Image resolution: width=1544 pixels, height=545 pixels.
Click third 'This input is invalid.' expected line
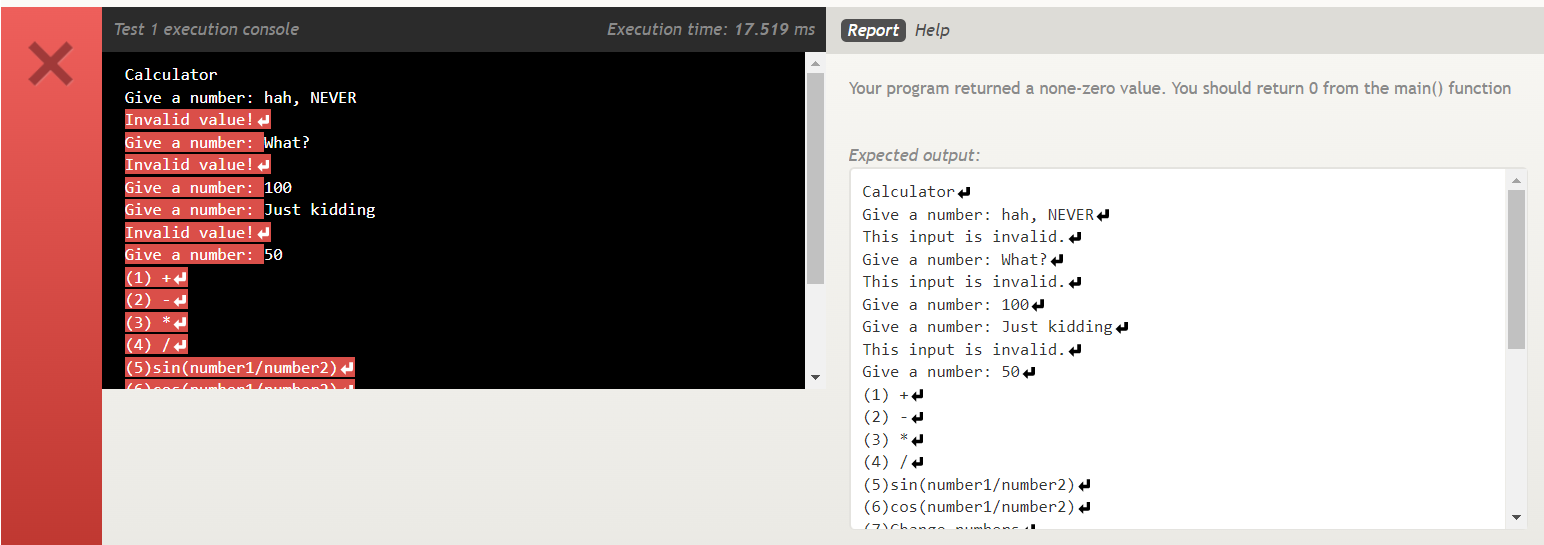(972, 349)
